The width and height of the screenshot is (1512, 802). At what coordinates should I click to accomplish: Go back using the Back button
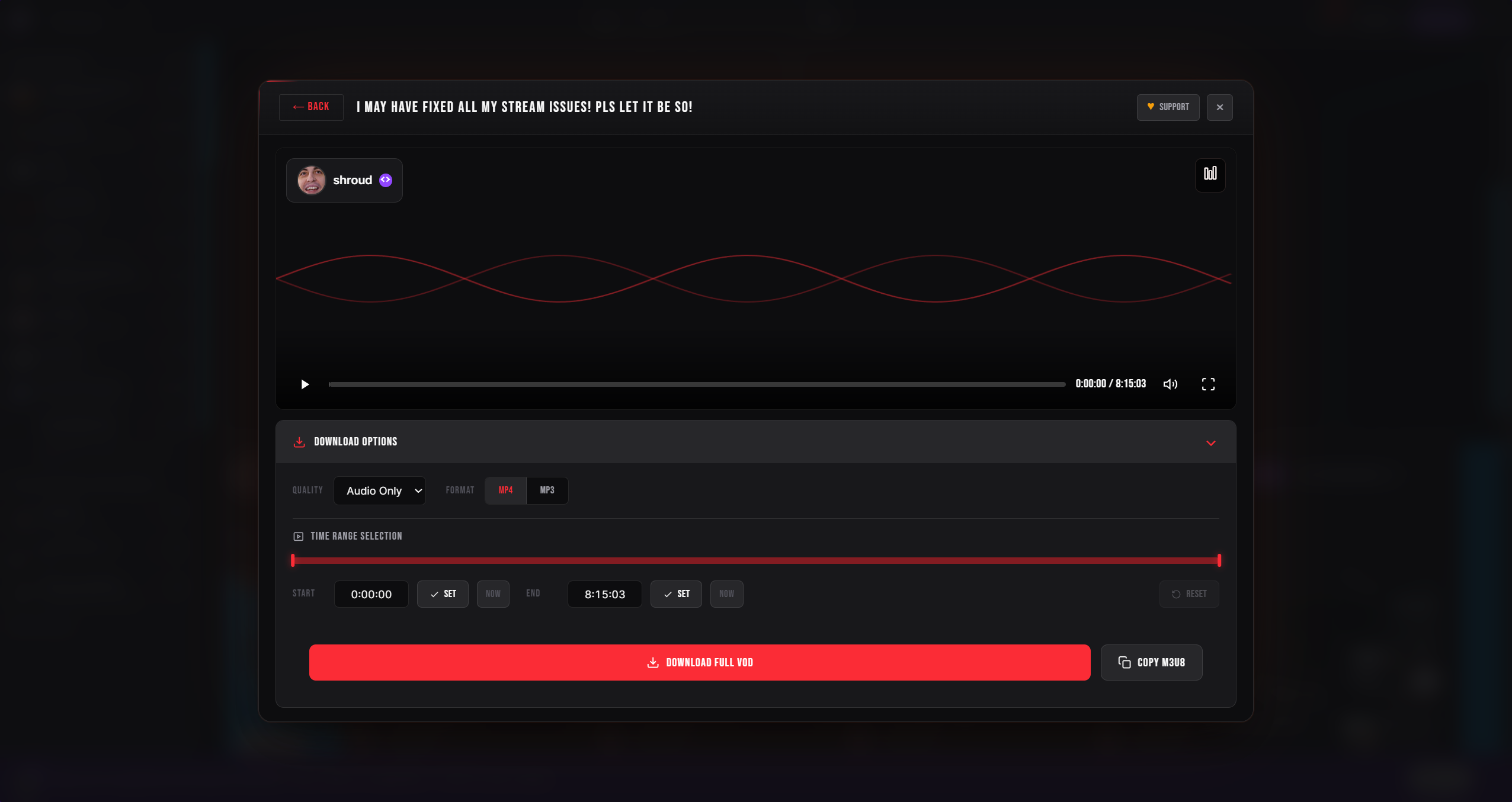click(311, 107)
